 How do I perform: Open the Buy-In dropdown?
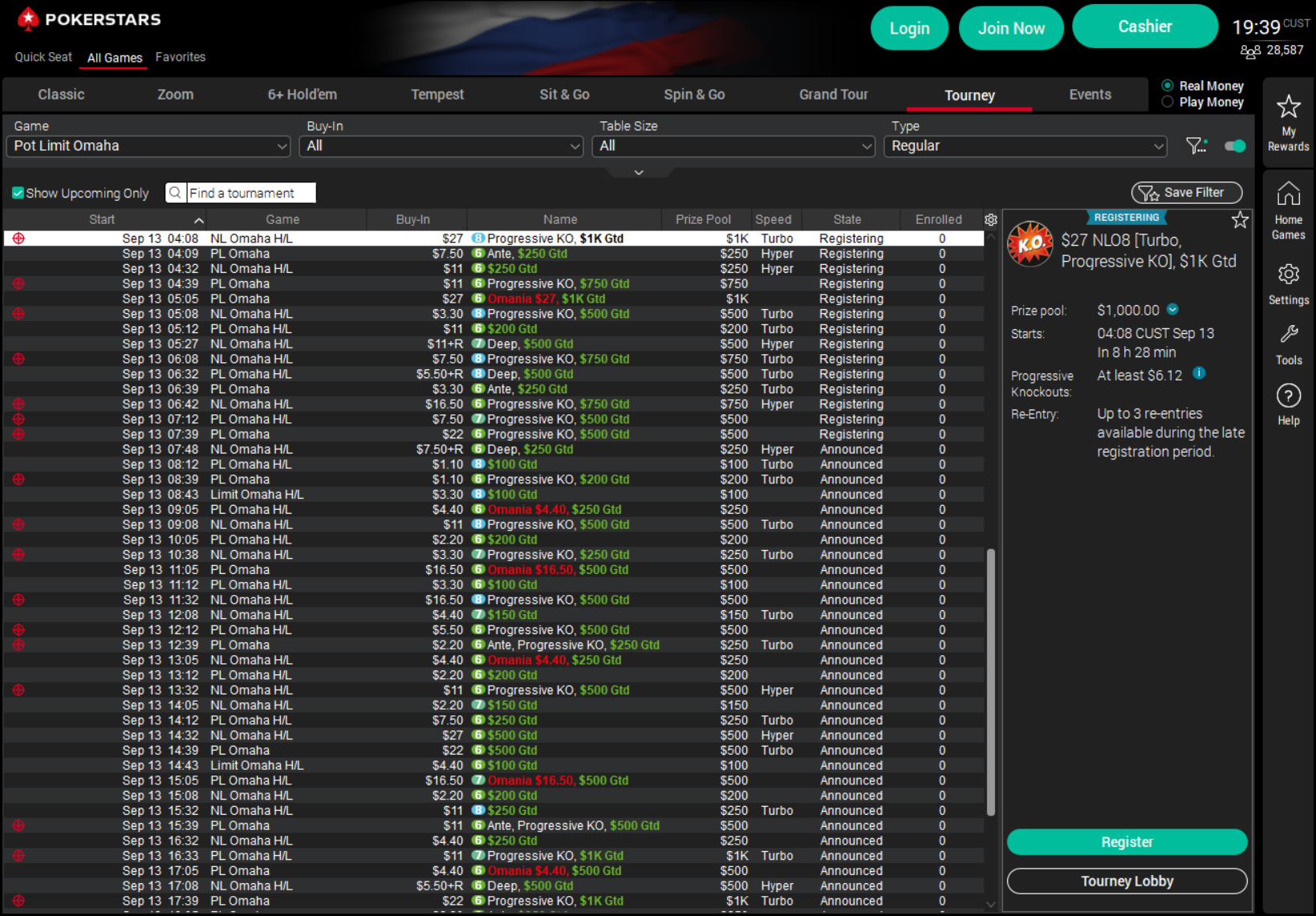[441, 146]
